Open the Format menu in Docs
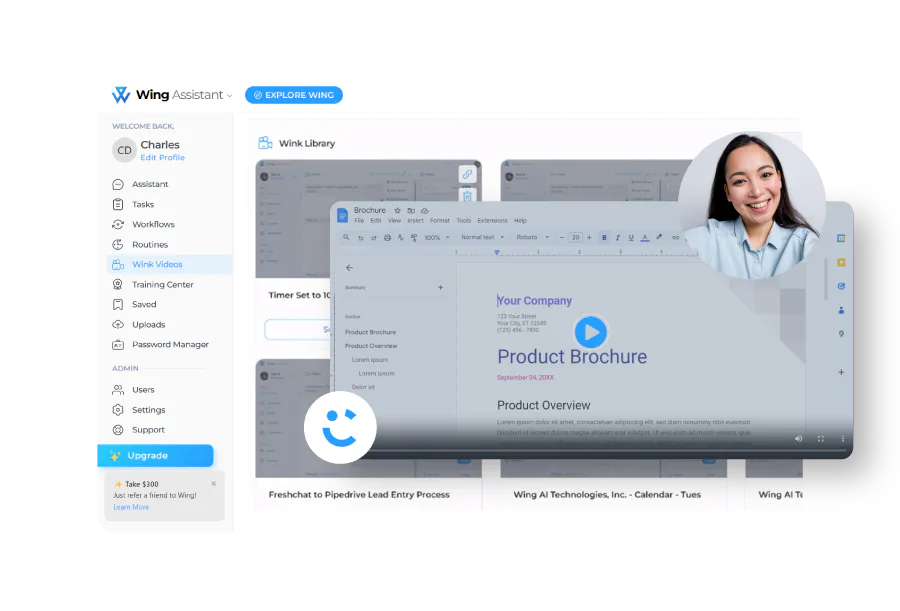This screenshot has width=900, height=611. tap(440, 221)
